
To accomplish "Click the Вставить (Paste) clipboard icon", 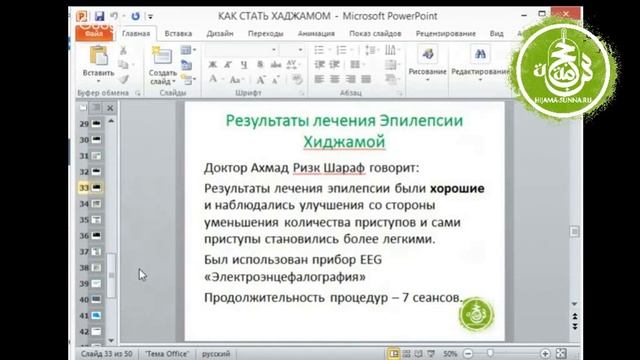I will (98, 56).
